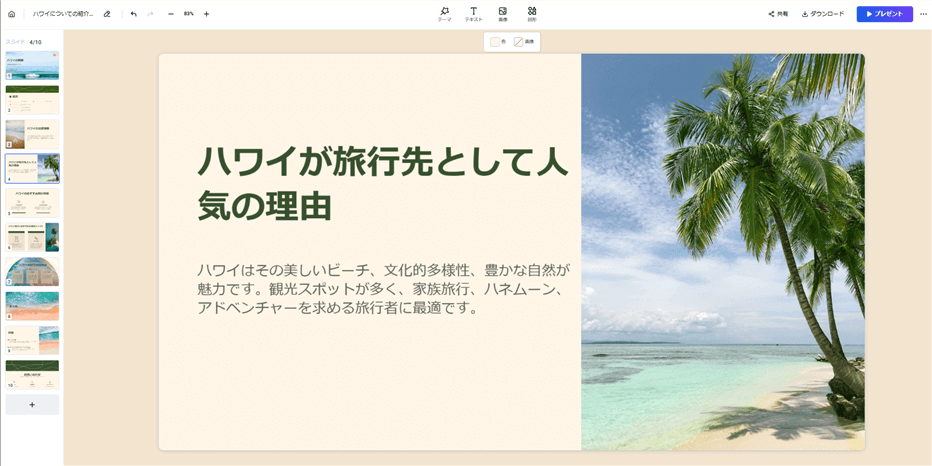Add a new slide with plus button
The height and width of the screenshot is (466, 932).
point(32,404)
